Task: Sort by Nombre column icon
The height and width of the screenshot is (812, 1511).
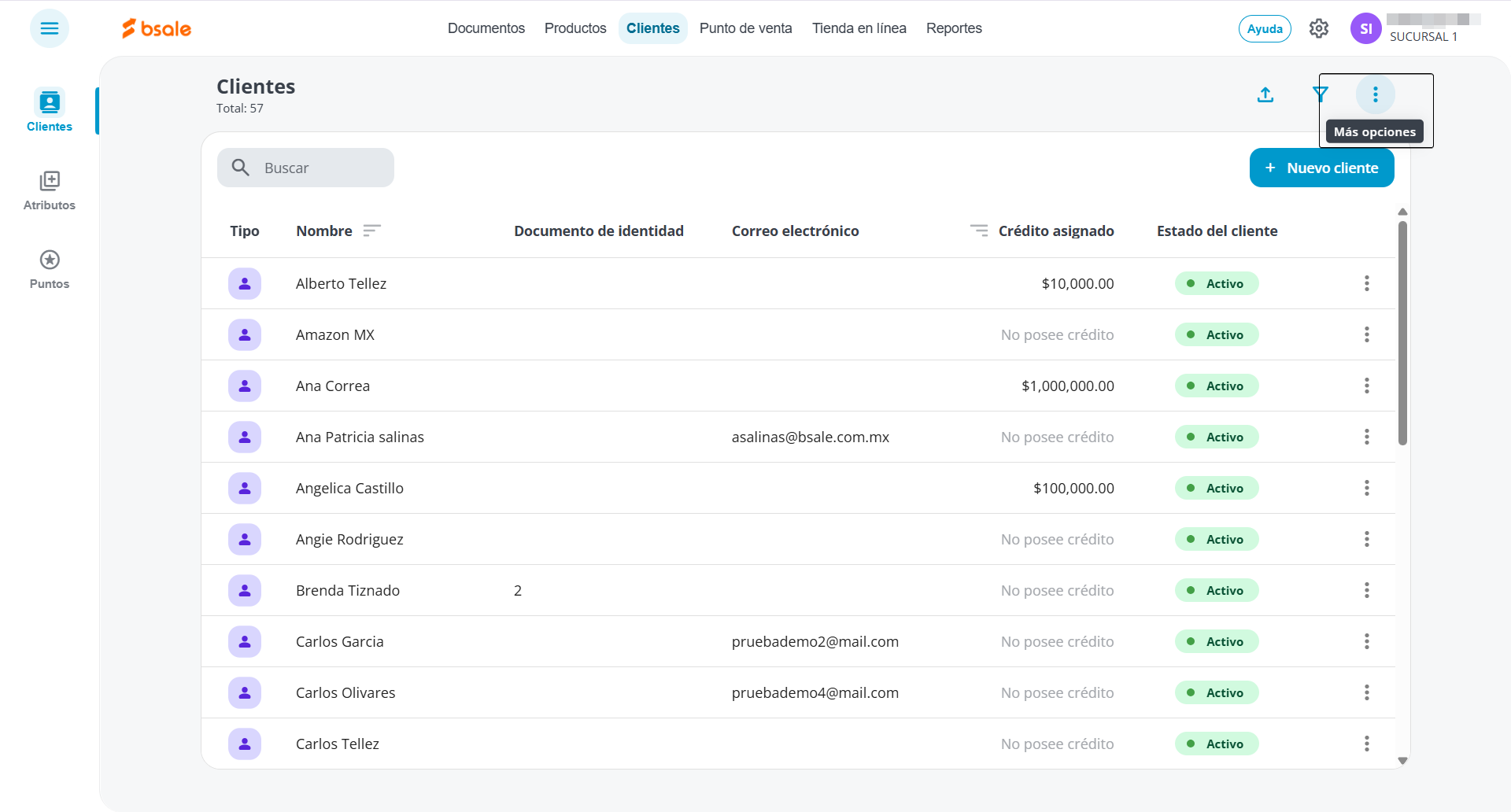Action: (x=372, y=231)
